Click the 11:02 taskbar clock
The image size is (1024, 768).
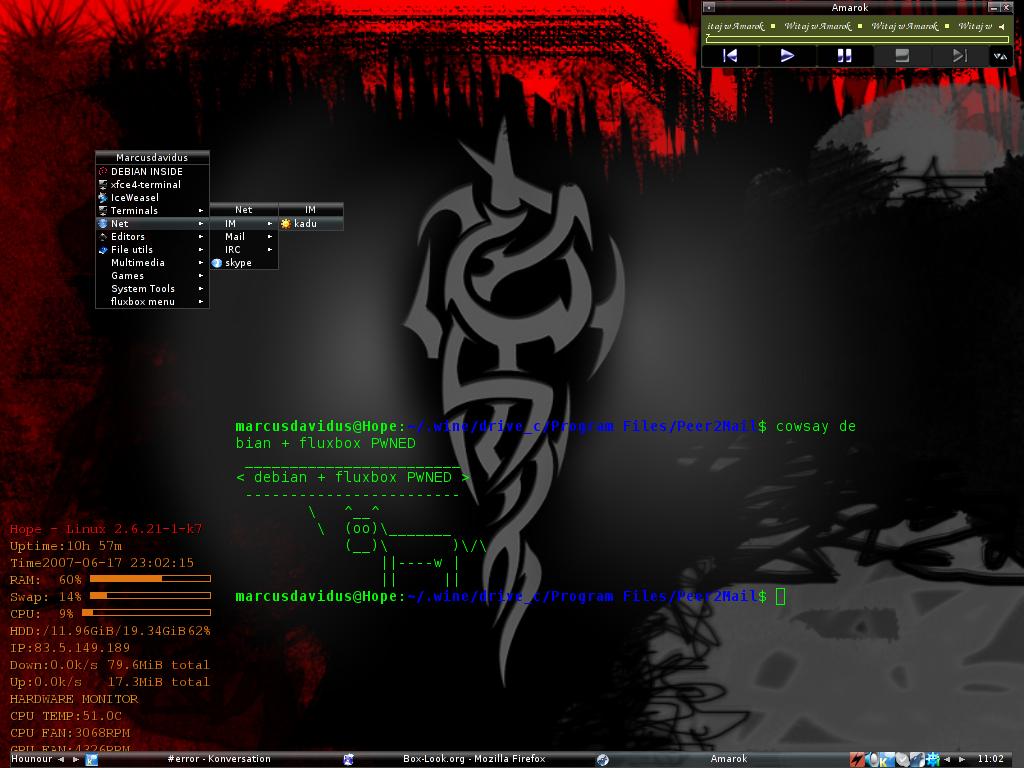tap(991, 759)
